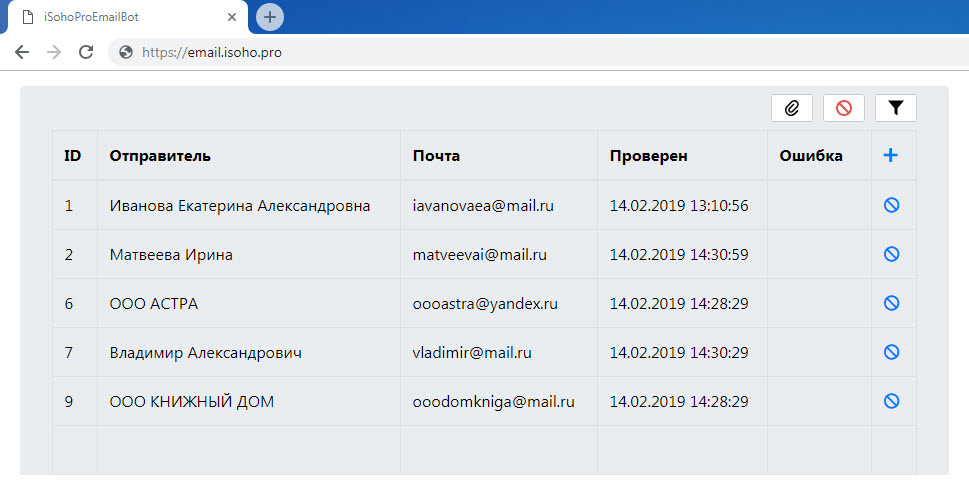
Task: Click the red block button in toolbar
Action: click(x=843, y=108)
